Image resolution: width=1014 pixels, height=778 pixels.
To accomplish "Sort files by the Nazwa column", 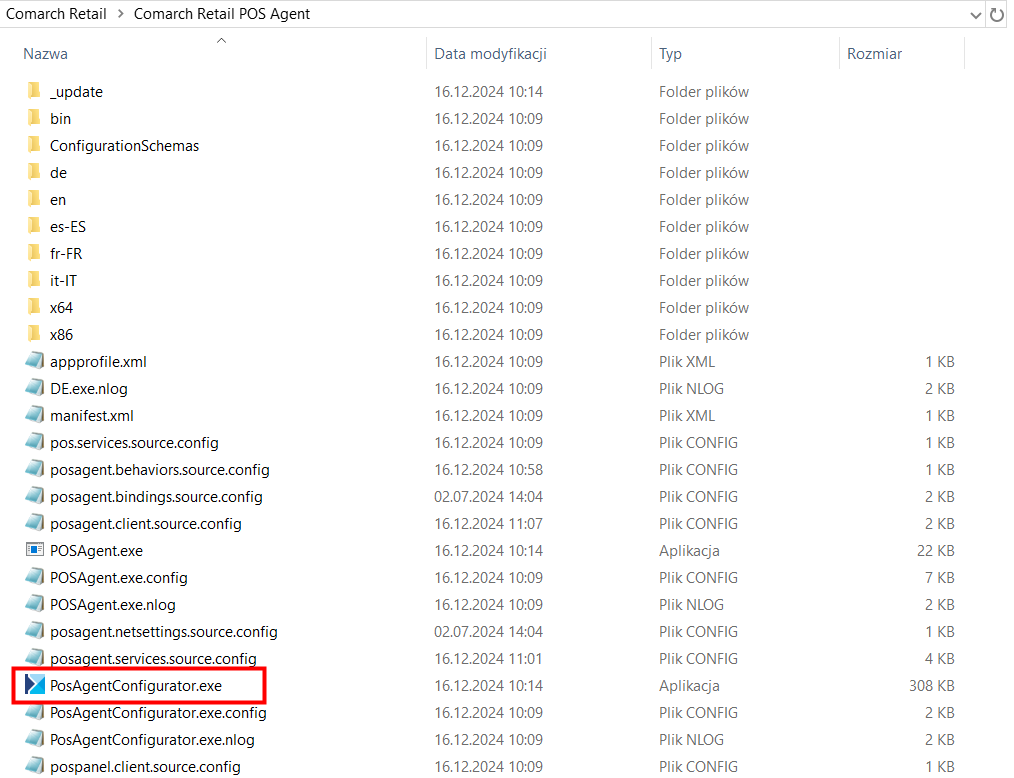I will 45,54.
